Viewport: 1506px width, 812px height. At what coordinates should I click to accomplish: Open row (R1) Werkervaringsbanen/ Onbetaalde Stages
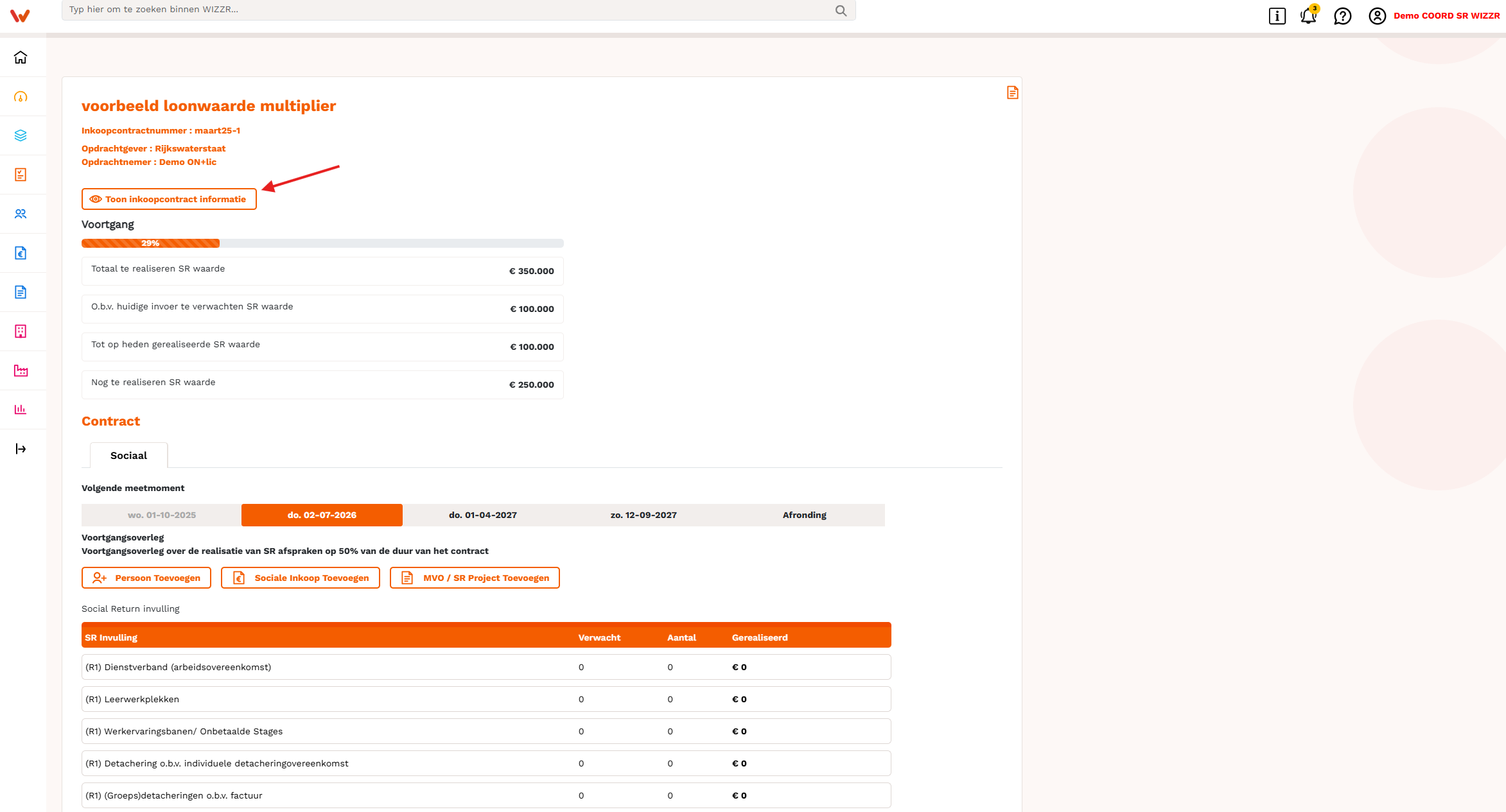point(486,731)
